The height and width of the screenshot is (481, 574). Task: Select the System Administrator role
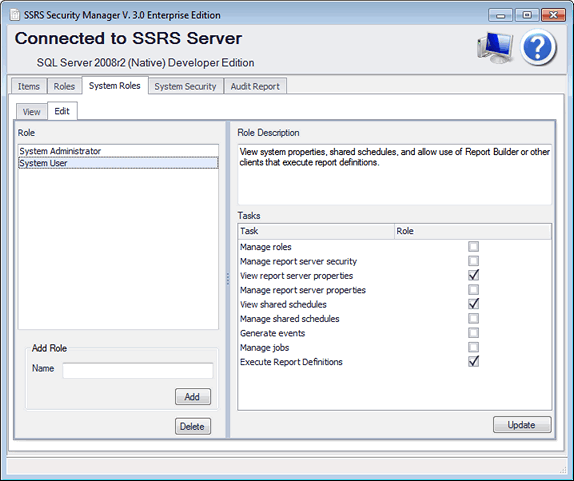tap(118, 151)
